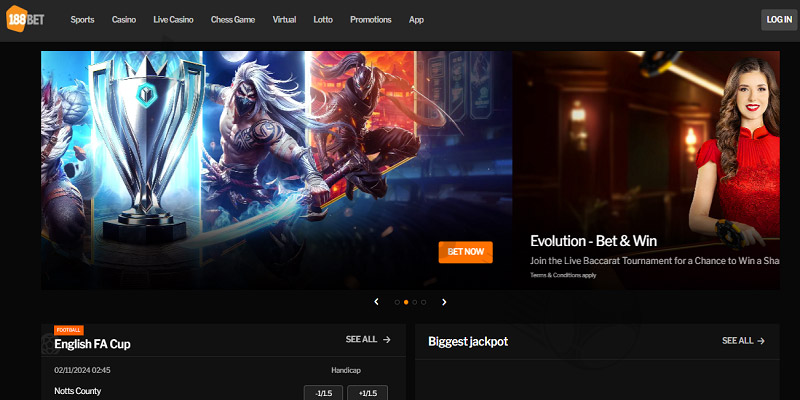Open the Chess Game page
Image resolution: width=800 pixels, height=400 pixels.
pos(233,20)
